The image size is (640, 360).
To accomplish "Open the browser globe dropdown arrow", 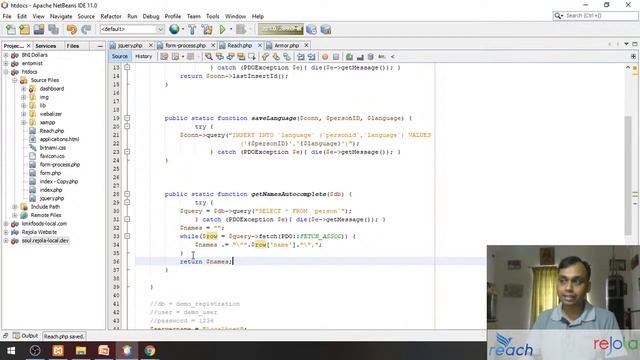I will click(x=182, y=29).
